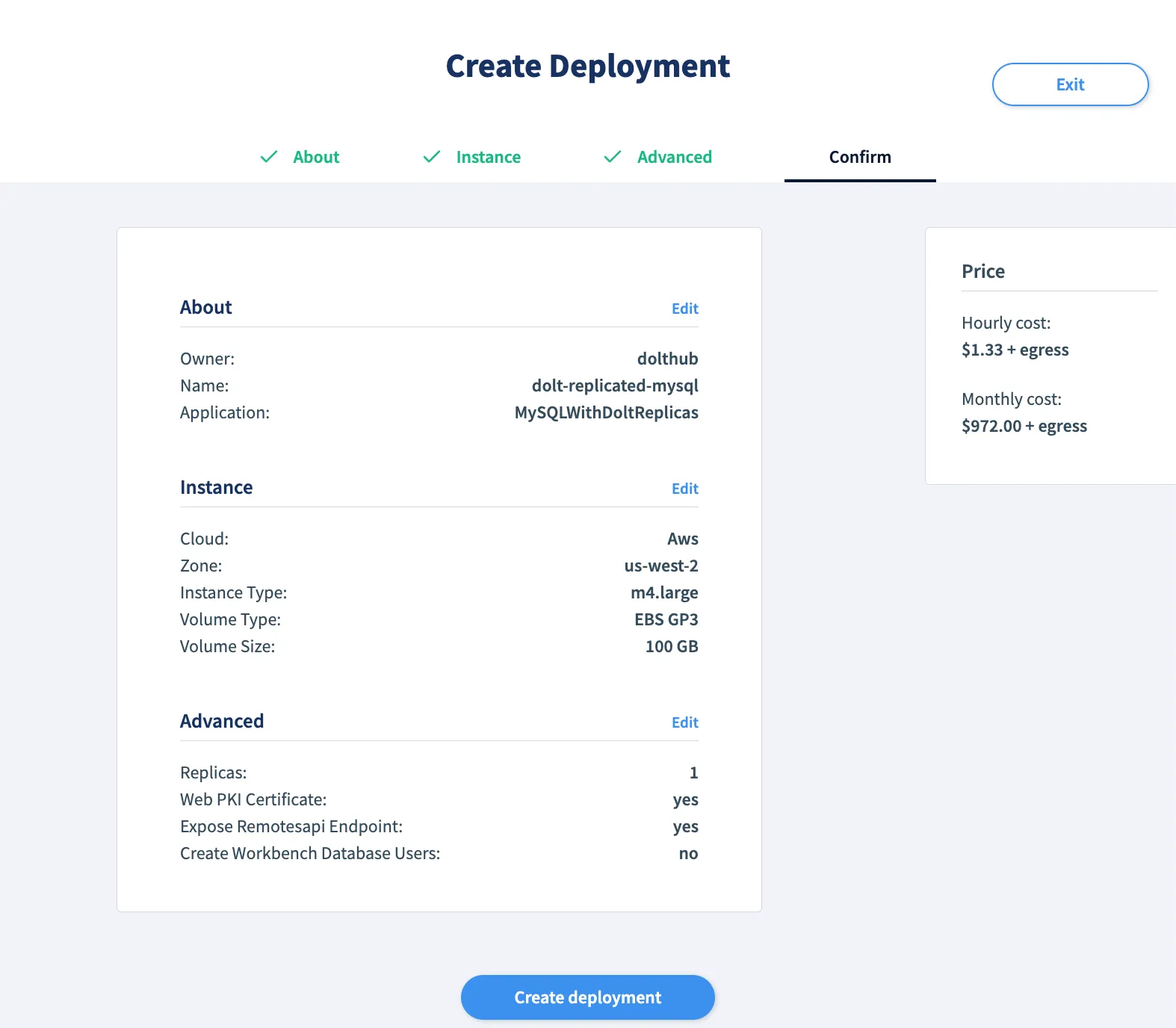Edit the Advanced section options
This screenshot has width=1176, height=1028.
(x=684, y=722)
